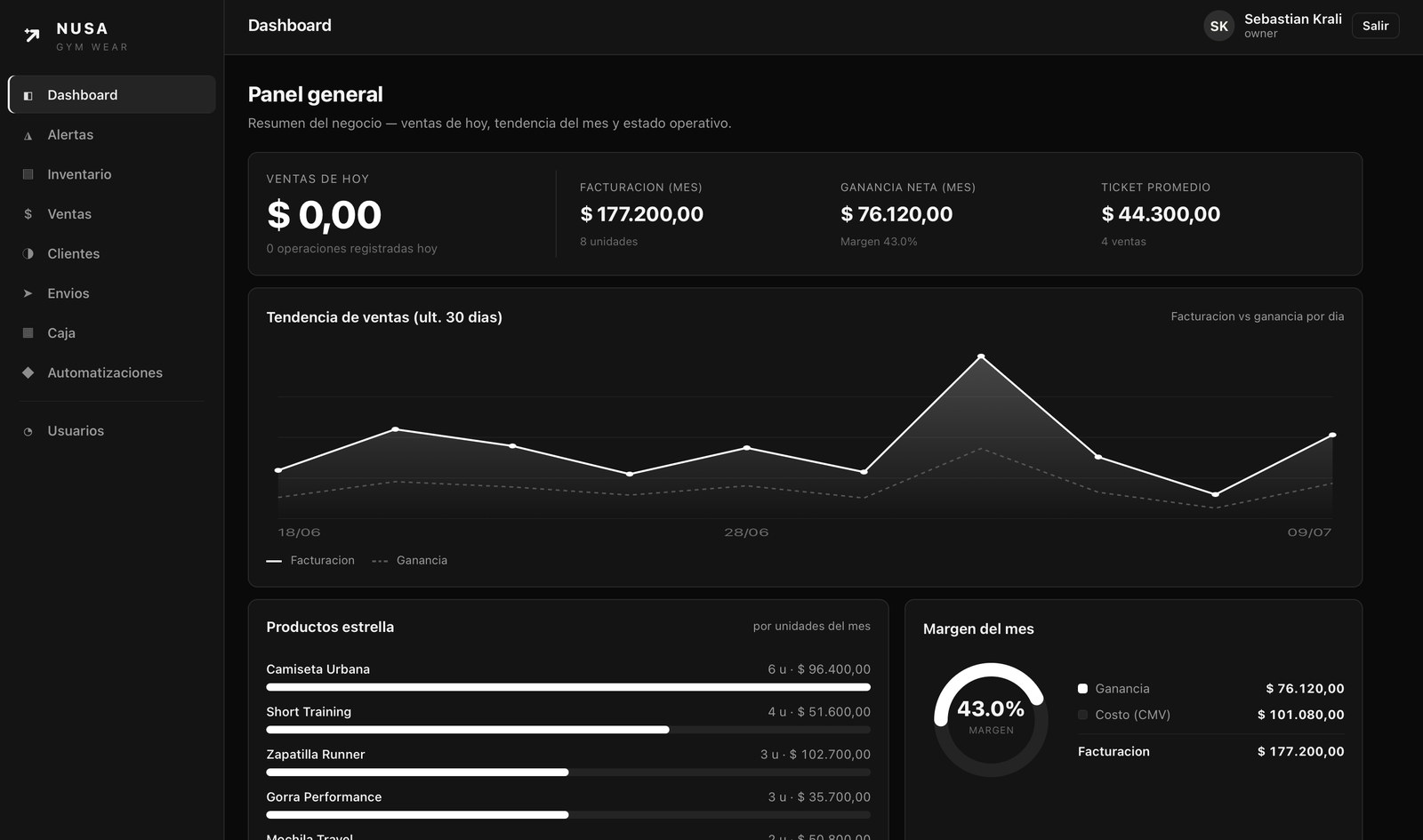Click the Alertas triangle icon
The width and height of the screenshot is (1423, 840).
28,135
